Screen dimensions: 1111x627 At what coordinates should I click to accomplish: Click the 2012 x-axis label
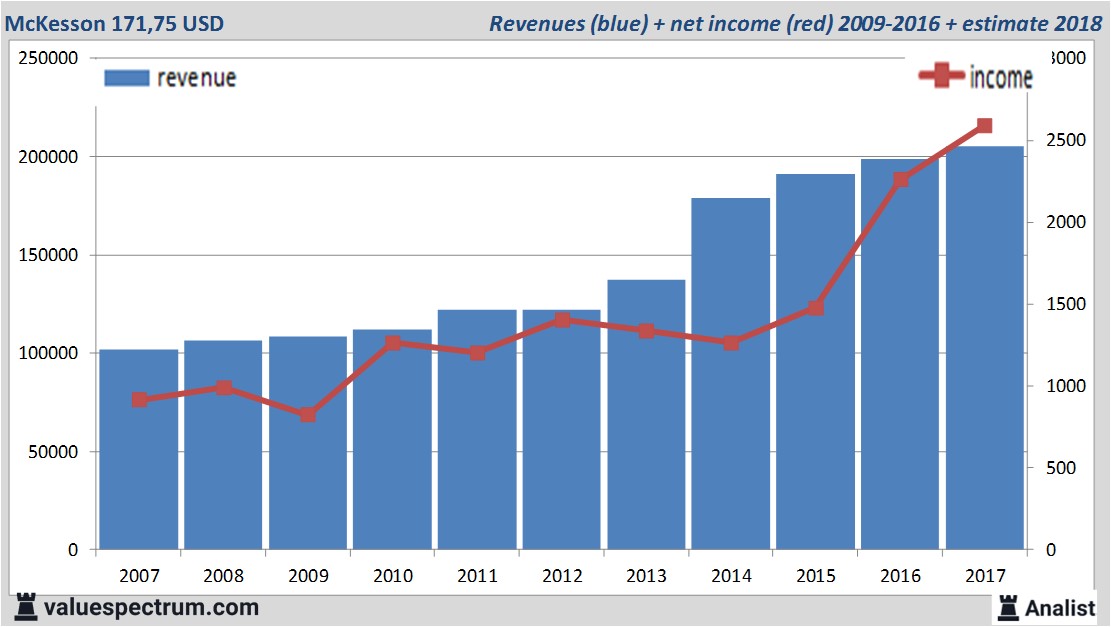(562, 575)
